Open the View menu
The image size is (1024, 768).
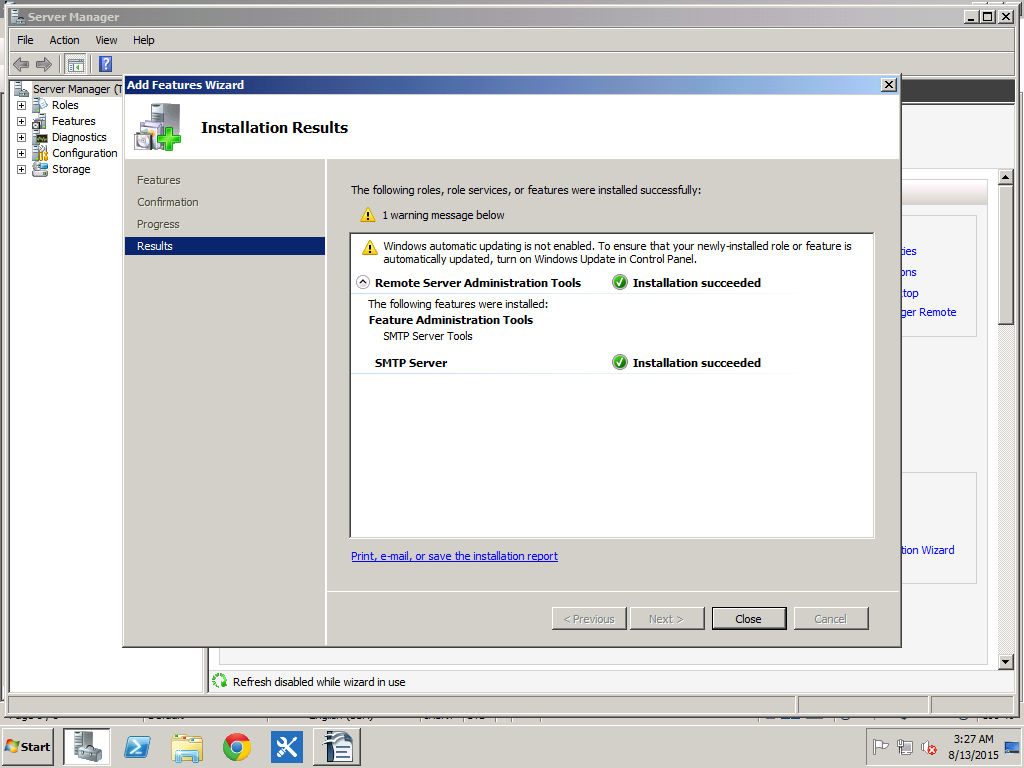[106, 40]
